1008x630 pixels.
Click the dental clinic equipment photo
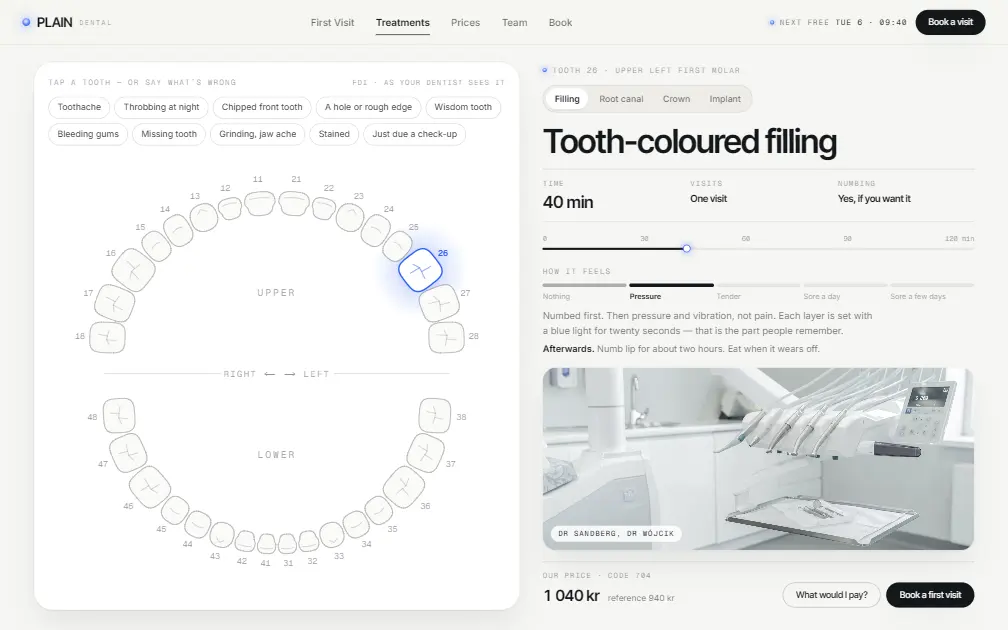758,459
